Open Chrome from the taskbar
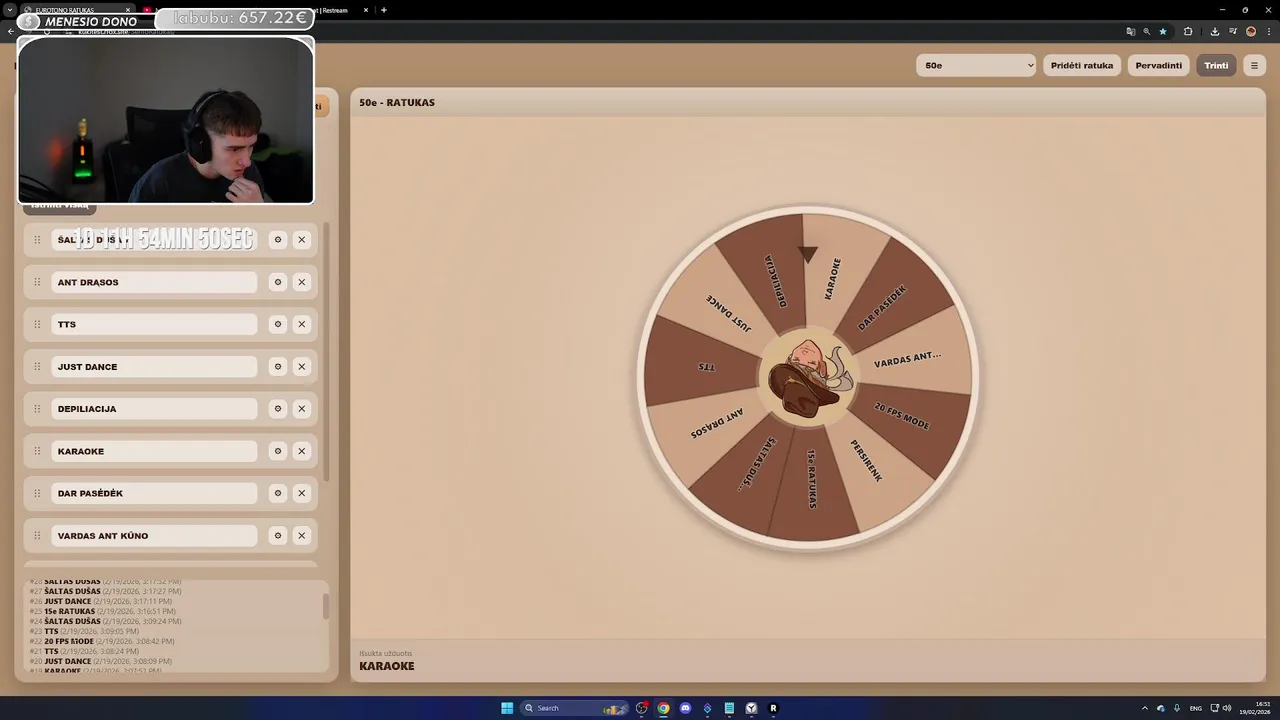 point(663,708)
